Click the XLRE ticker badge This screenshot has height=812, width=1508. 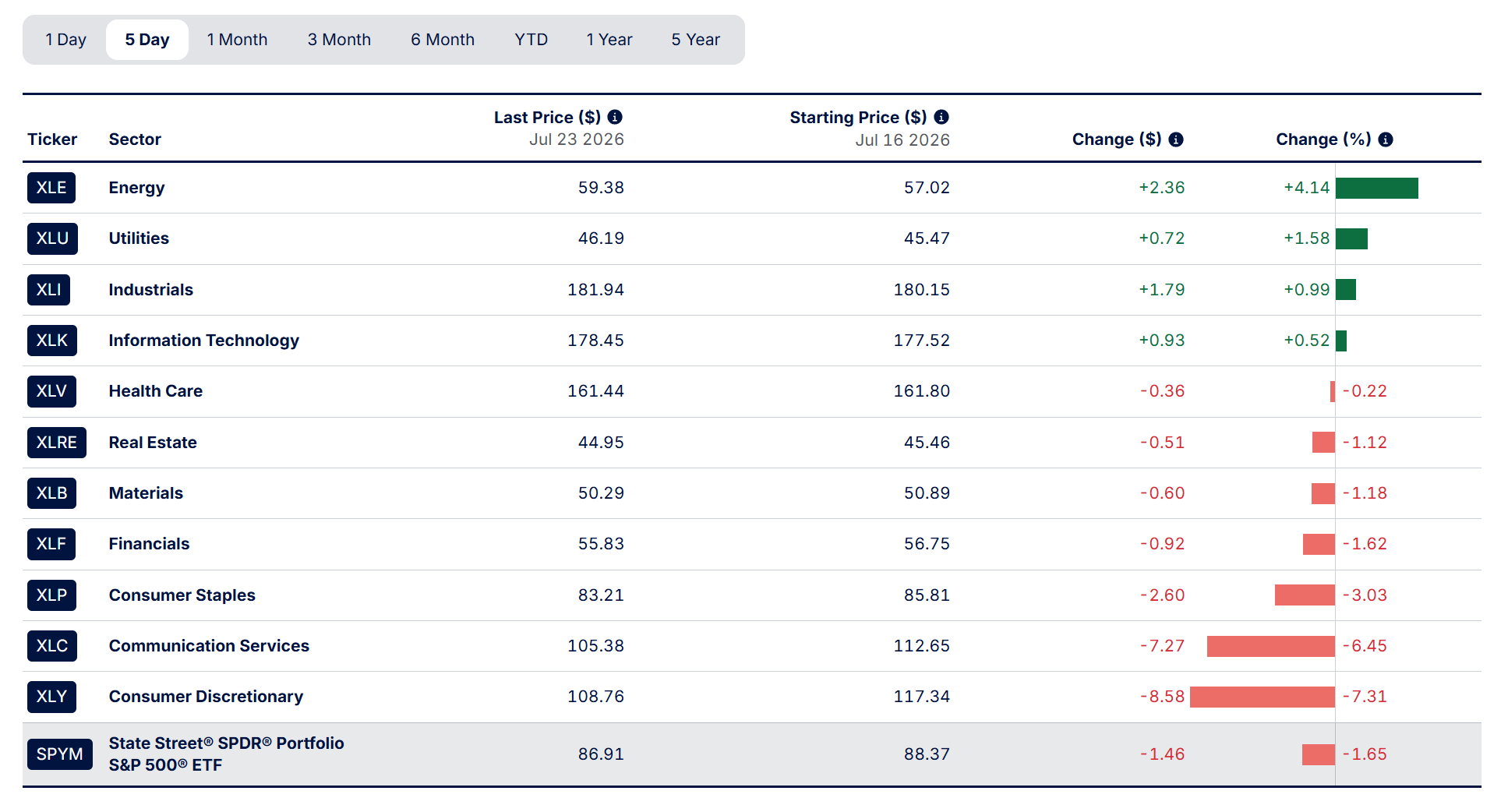57,443
